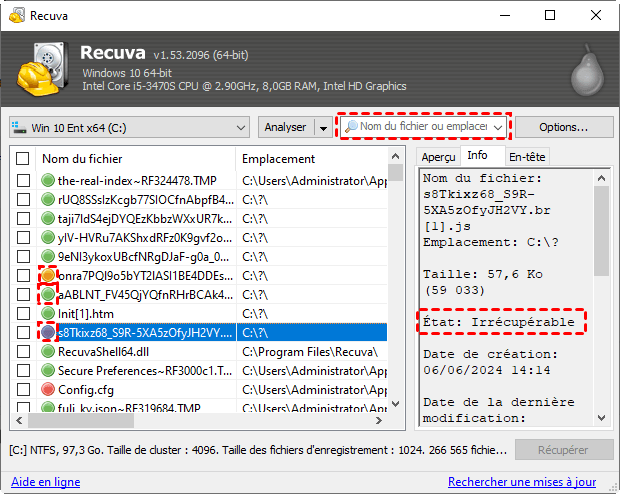Click orange status dot of onra7PQI9o5 file
The height and width of the screenshot is (494, 620).
[x=48, y=275]
